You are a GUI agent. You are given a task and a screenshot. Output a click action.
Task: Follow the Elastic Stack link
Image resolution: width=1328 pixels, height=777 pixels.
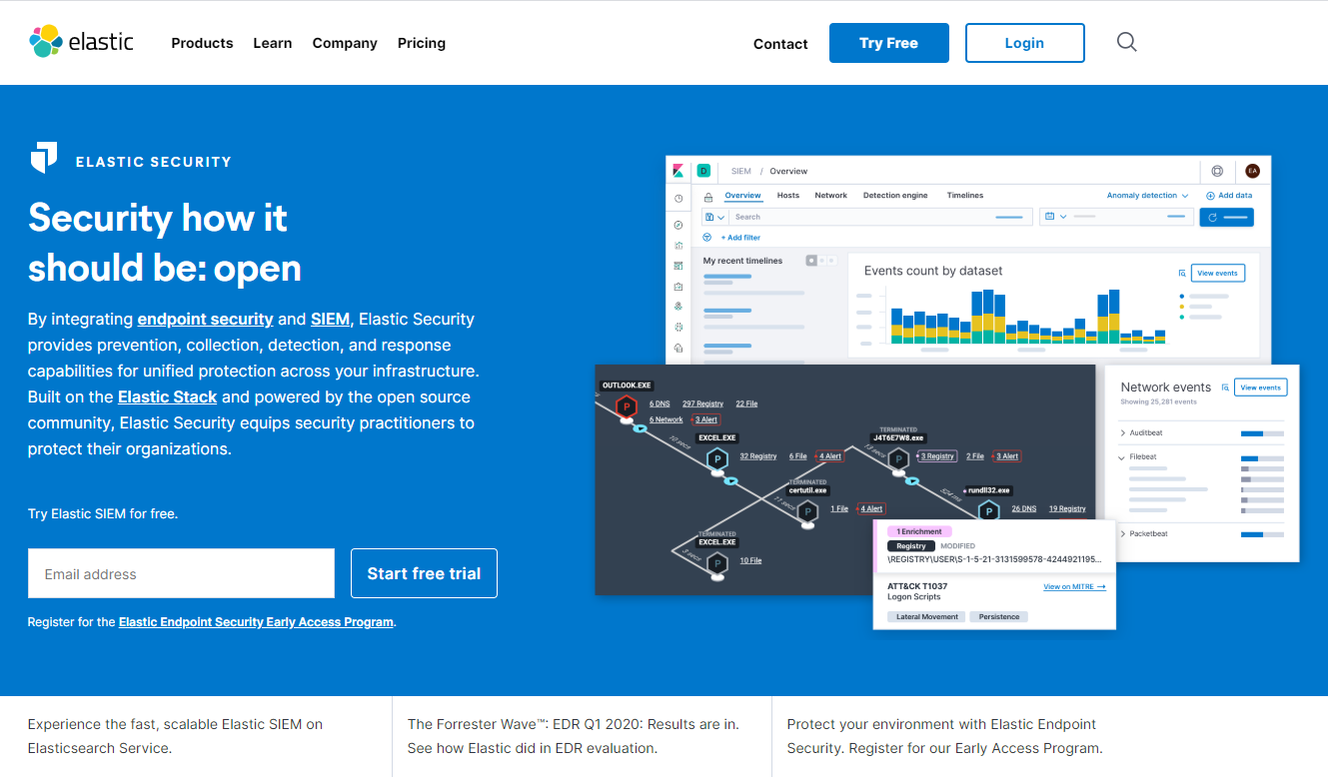(168, 397)
